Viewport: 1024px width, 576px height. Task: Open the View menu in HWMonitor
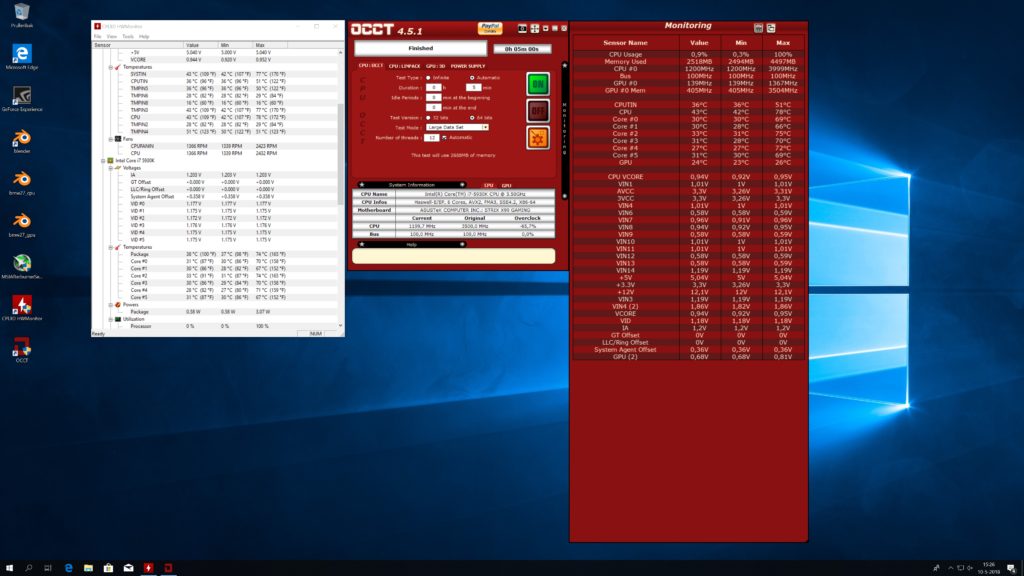[112, 37]
